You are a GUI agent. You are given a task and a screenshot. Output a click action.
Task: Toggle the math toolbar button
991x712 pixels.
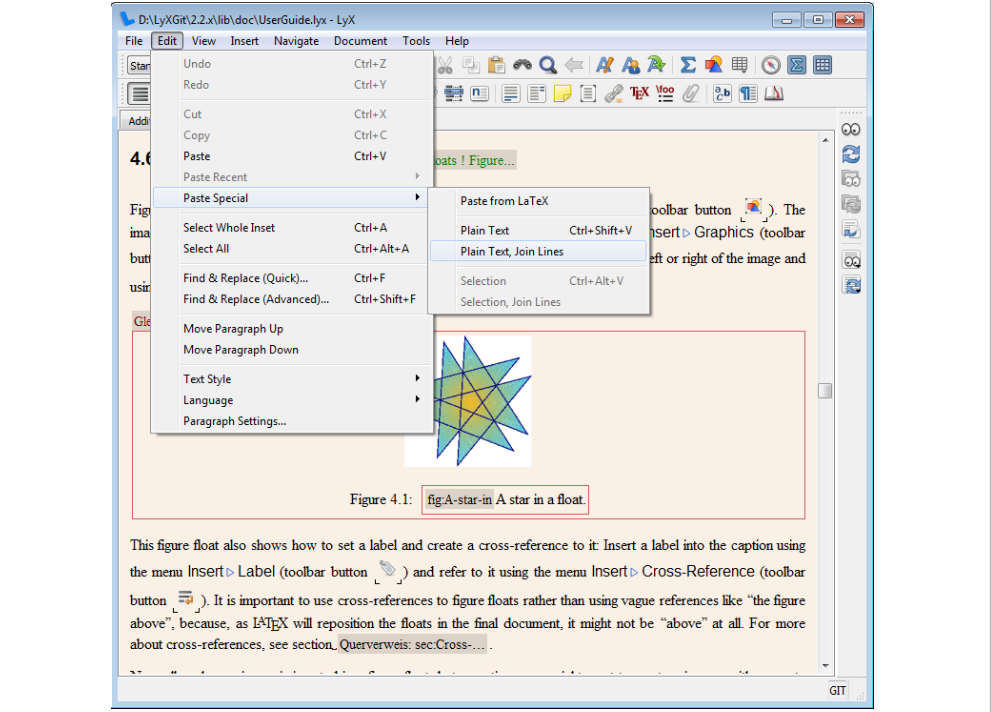pos(797,65)
